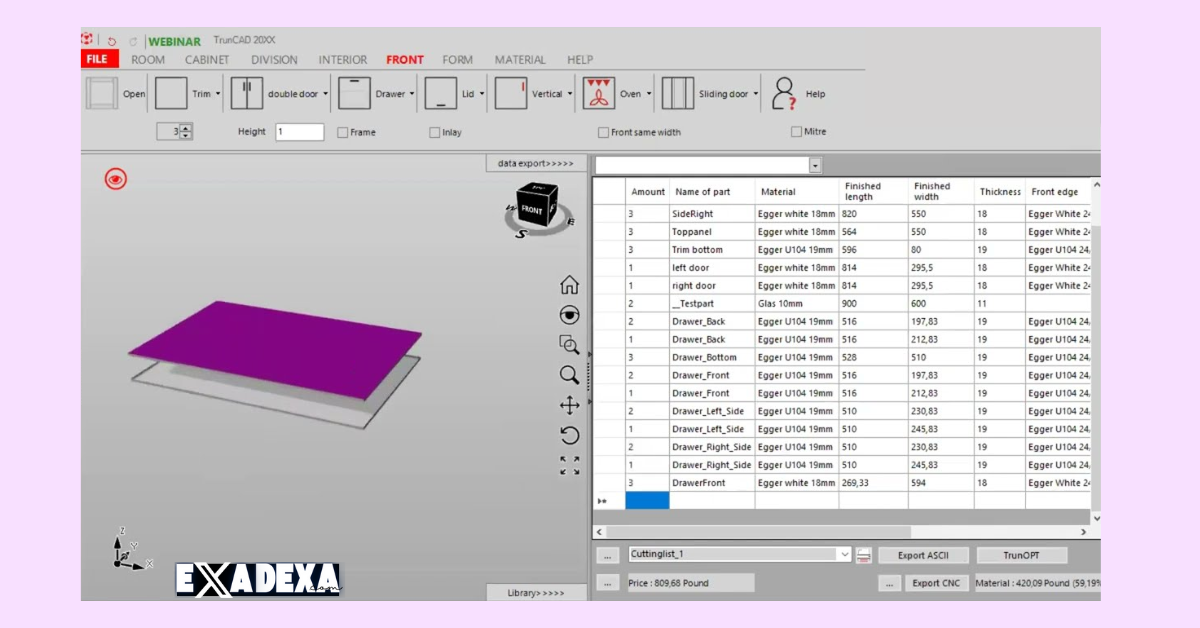Click the pan move icon

[569, 405]
